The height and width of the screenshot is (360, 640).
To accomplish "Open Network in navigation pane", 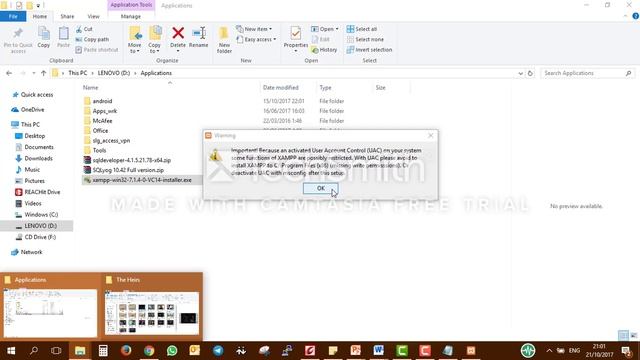I will pyautogui.click(x=27, y=252).
